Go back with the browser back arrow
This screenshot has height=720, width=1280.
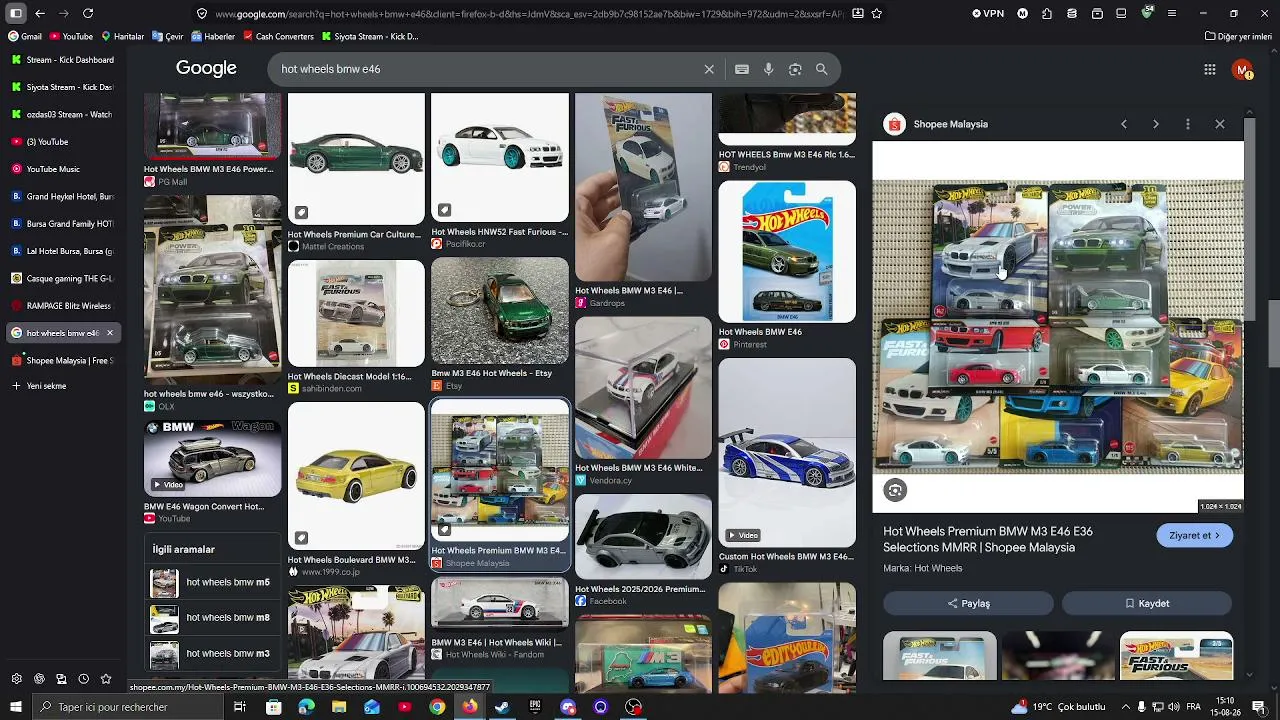pos(40,13)
